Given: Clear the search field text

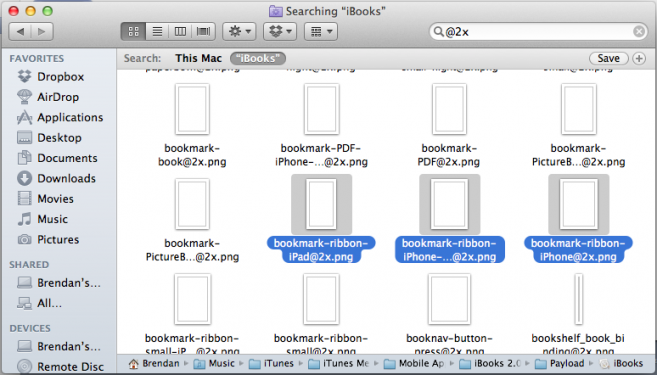Looking at the screenshot, I should (x=639, y=31).
